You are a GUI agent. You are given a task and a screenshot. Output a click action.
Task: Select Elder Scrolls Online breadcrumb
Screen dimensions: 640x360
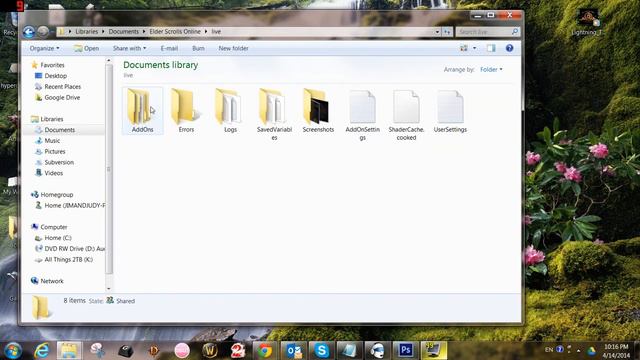coord(175,31)
